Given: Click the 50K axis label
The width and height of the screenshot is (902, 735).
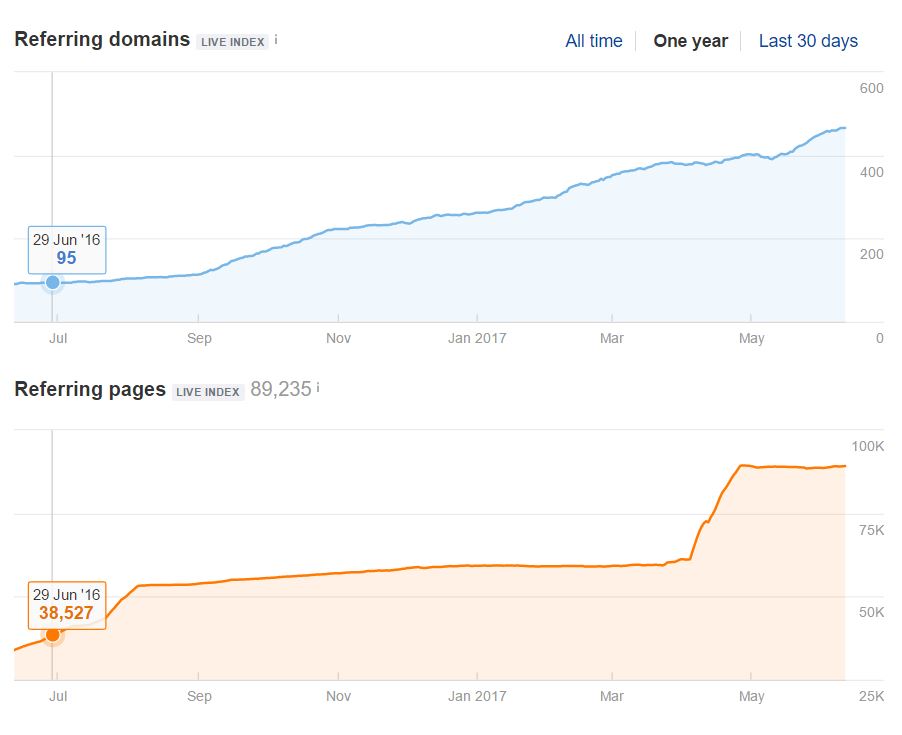Looking at the screenshot, I should (x=871, y=612).
